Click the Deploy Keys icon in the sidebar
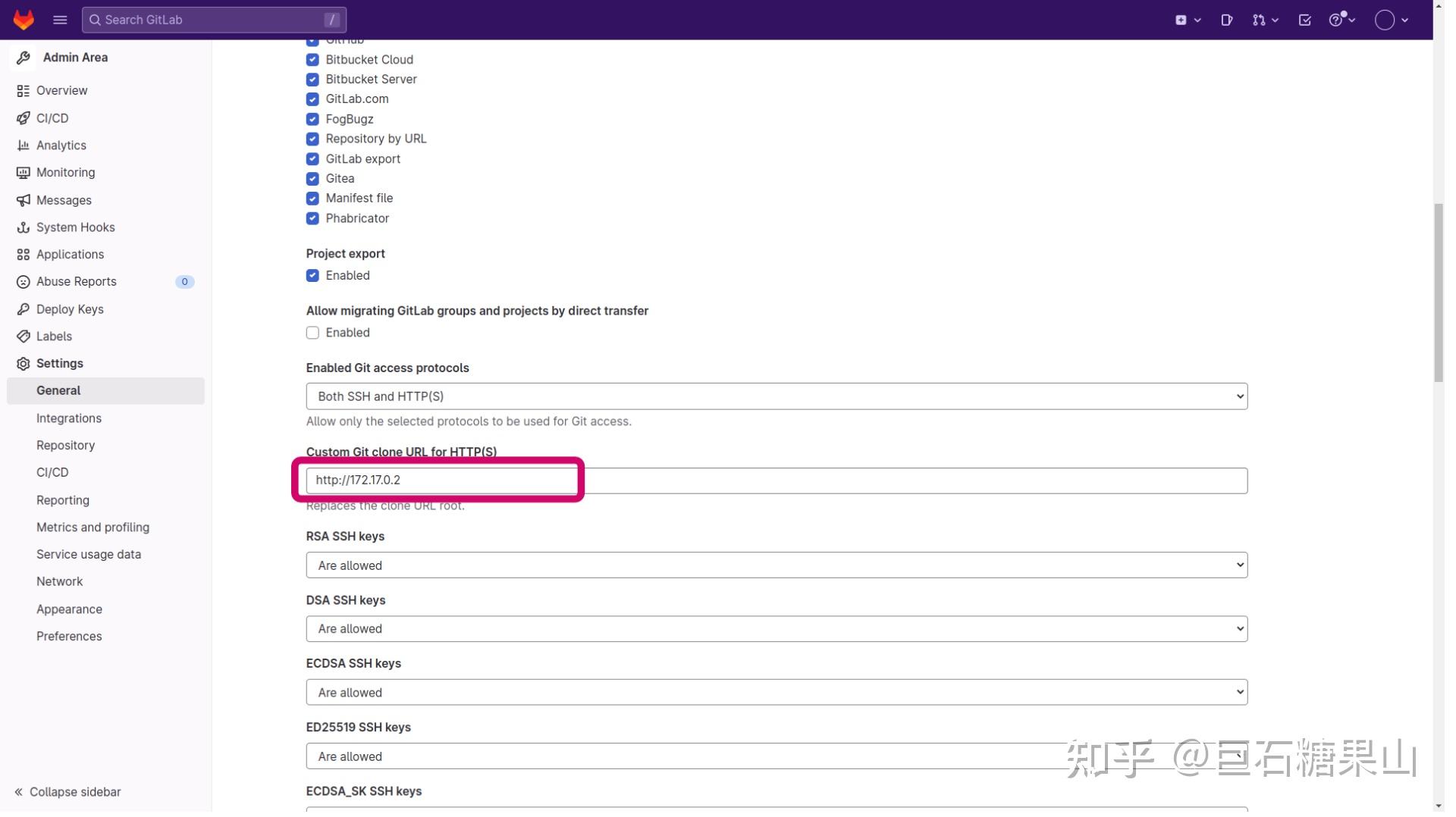 tap(22, 309)
